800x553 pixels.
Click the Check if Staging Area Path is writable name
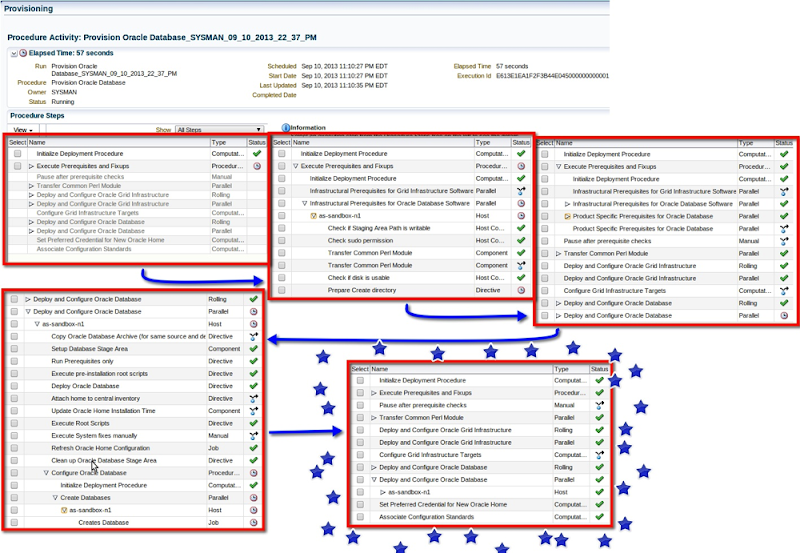coord(379,228)
